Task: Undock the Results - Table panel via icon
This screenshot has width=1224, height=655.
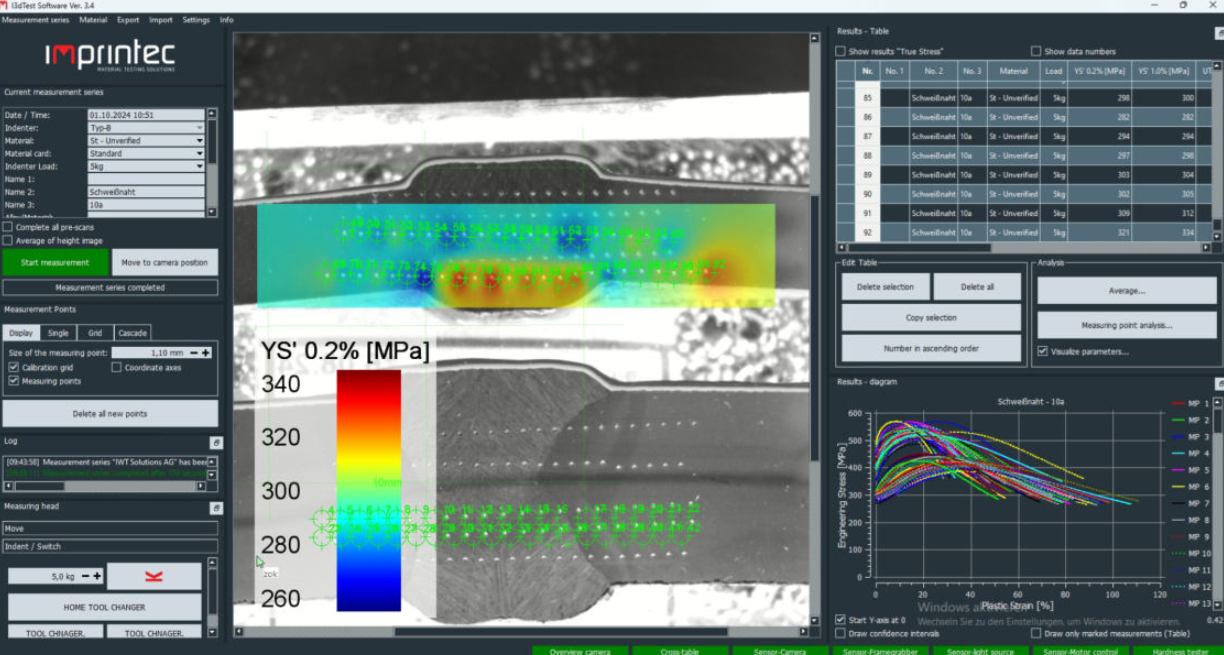Action: (1219, 31)
